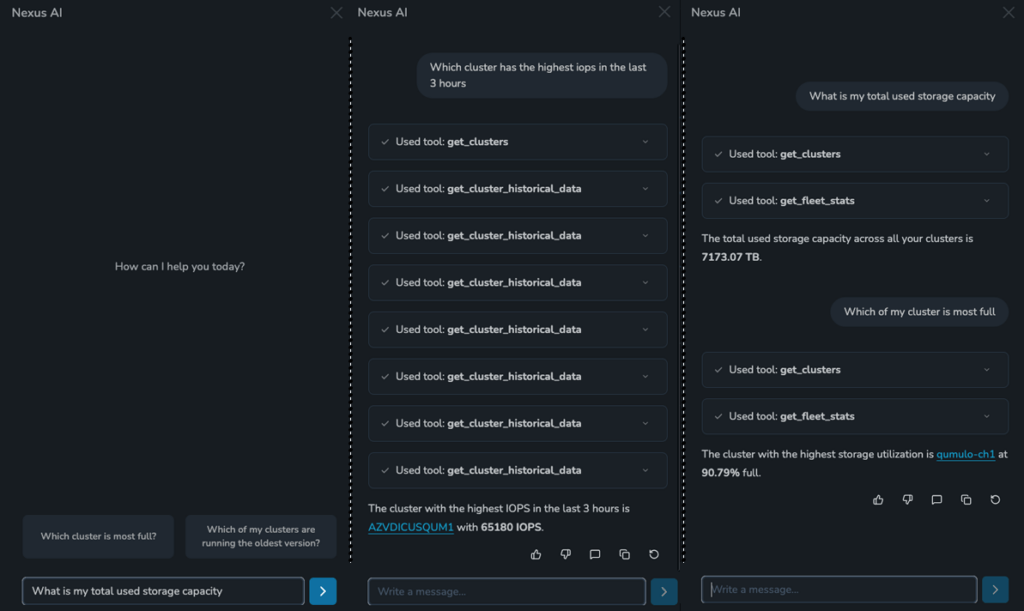
Task: Send the total used storage capacity message
Action: point(323,591)
